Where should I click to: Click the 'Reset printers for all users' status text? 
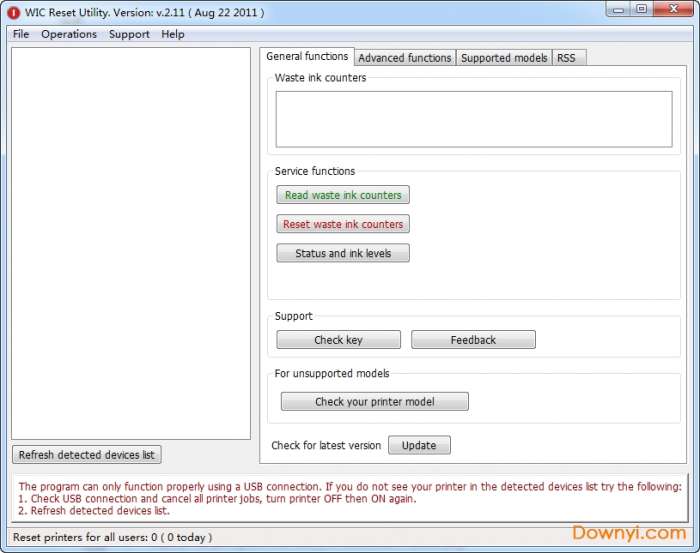pyautogui.click(x=112, y=537)
